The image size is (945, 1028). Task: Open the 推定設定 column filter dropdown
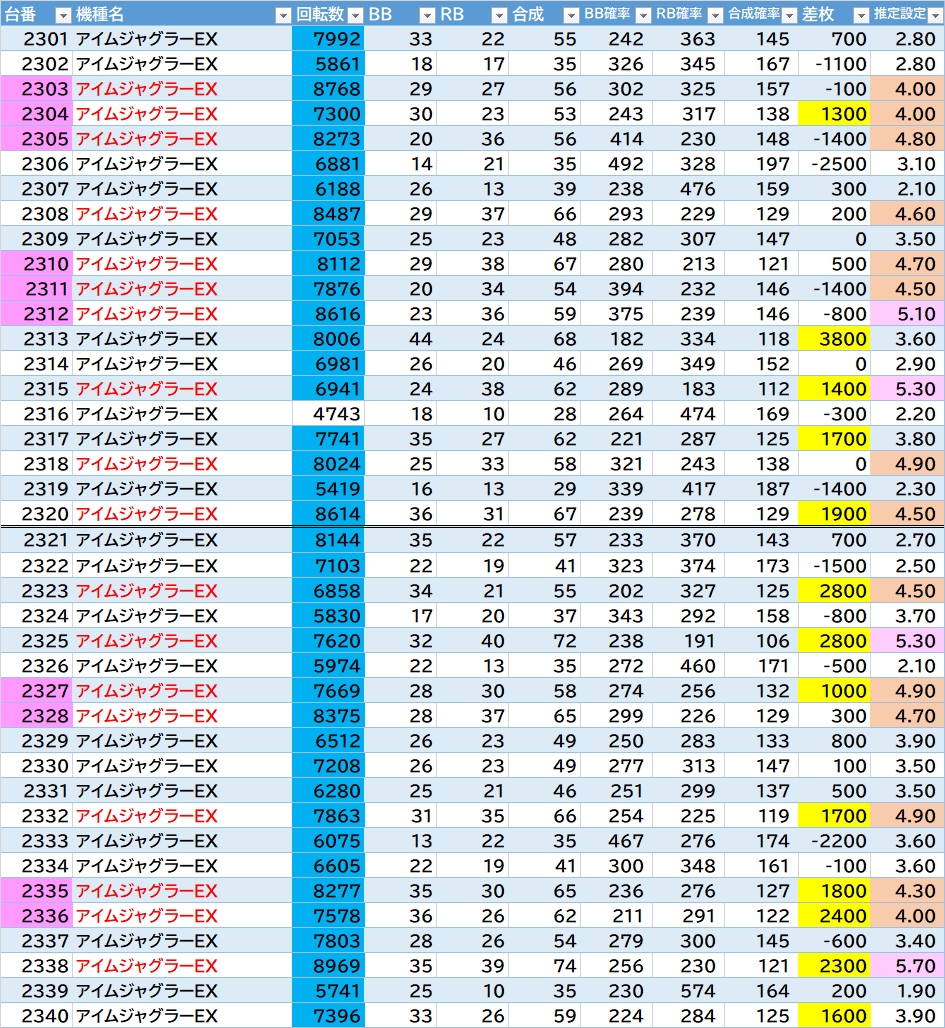tap(935, 15)
